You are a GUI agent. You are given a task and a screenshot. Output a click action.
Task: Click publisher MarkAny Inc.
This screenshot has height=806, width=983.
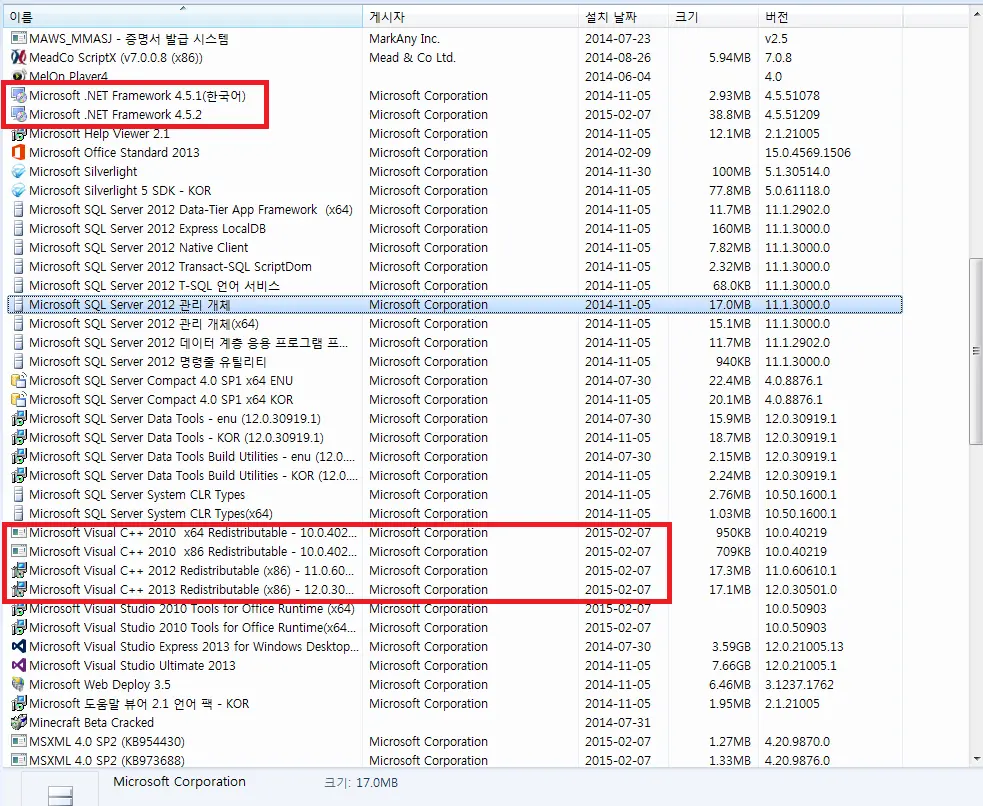pyautogui.click(x=404, y=39)
